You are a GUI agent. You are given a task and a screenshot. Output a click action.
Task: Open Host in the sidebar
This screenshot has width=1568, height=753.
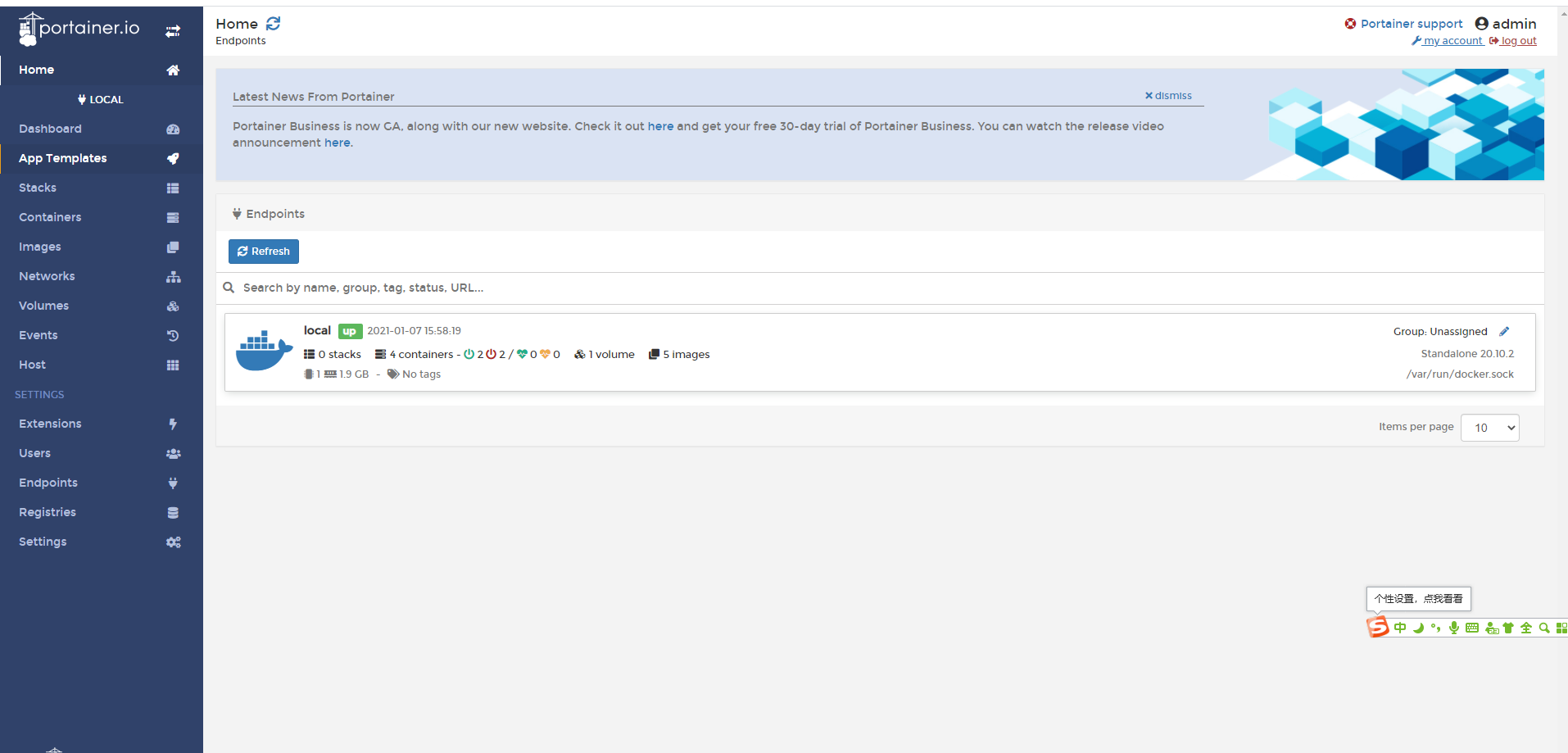(102, 365)
